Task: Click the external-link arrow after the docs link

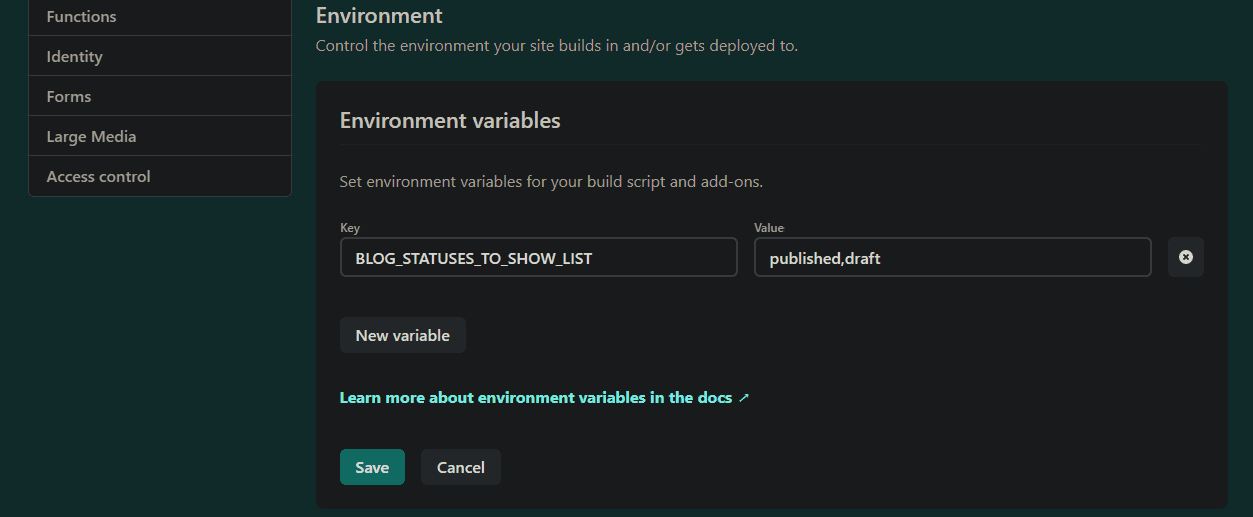Action: pos(744,398)
